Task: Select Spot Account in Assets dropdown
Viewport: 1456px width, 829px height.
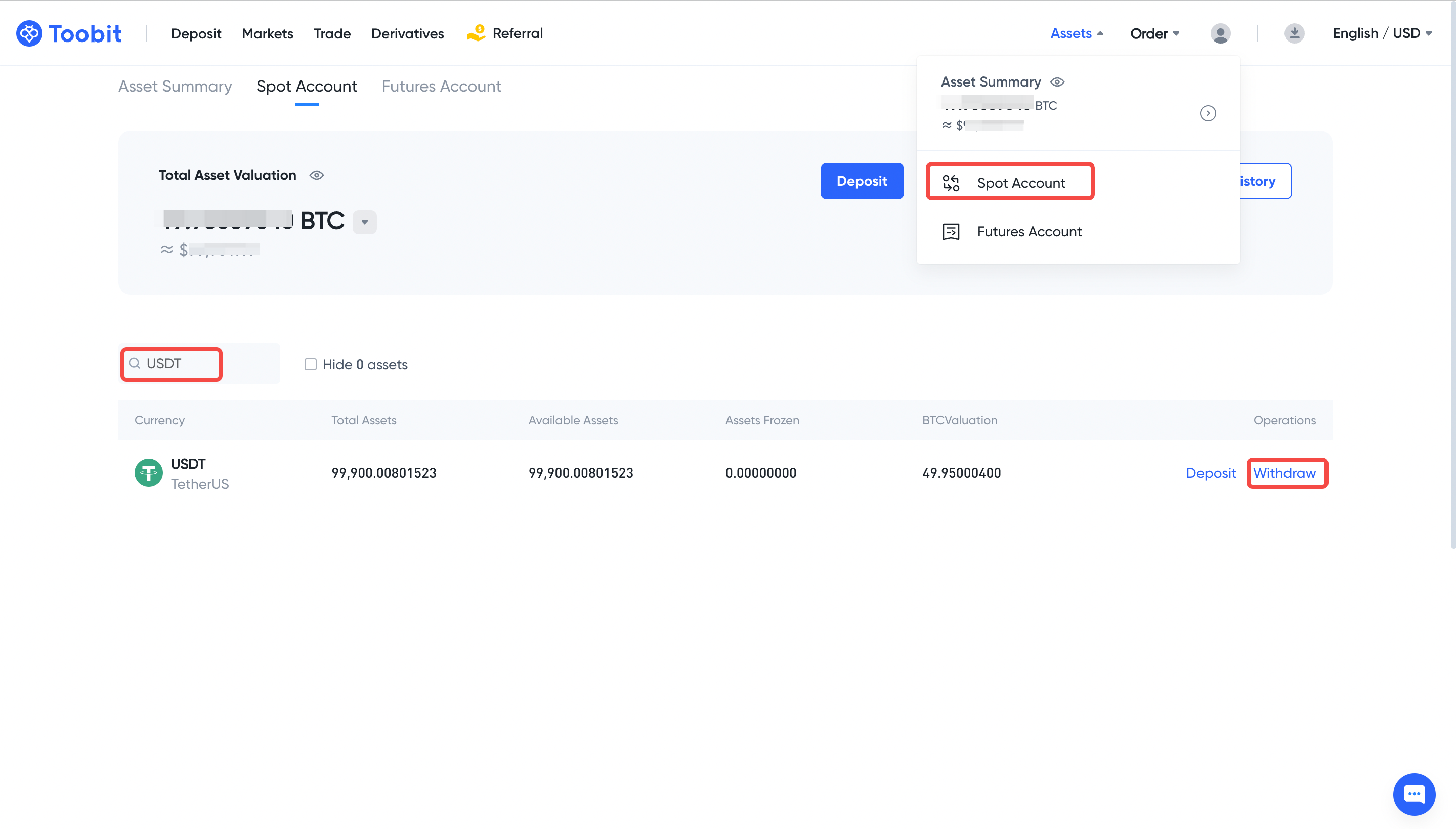Action: (1021, 183)
